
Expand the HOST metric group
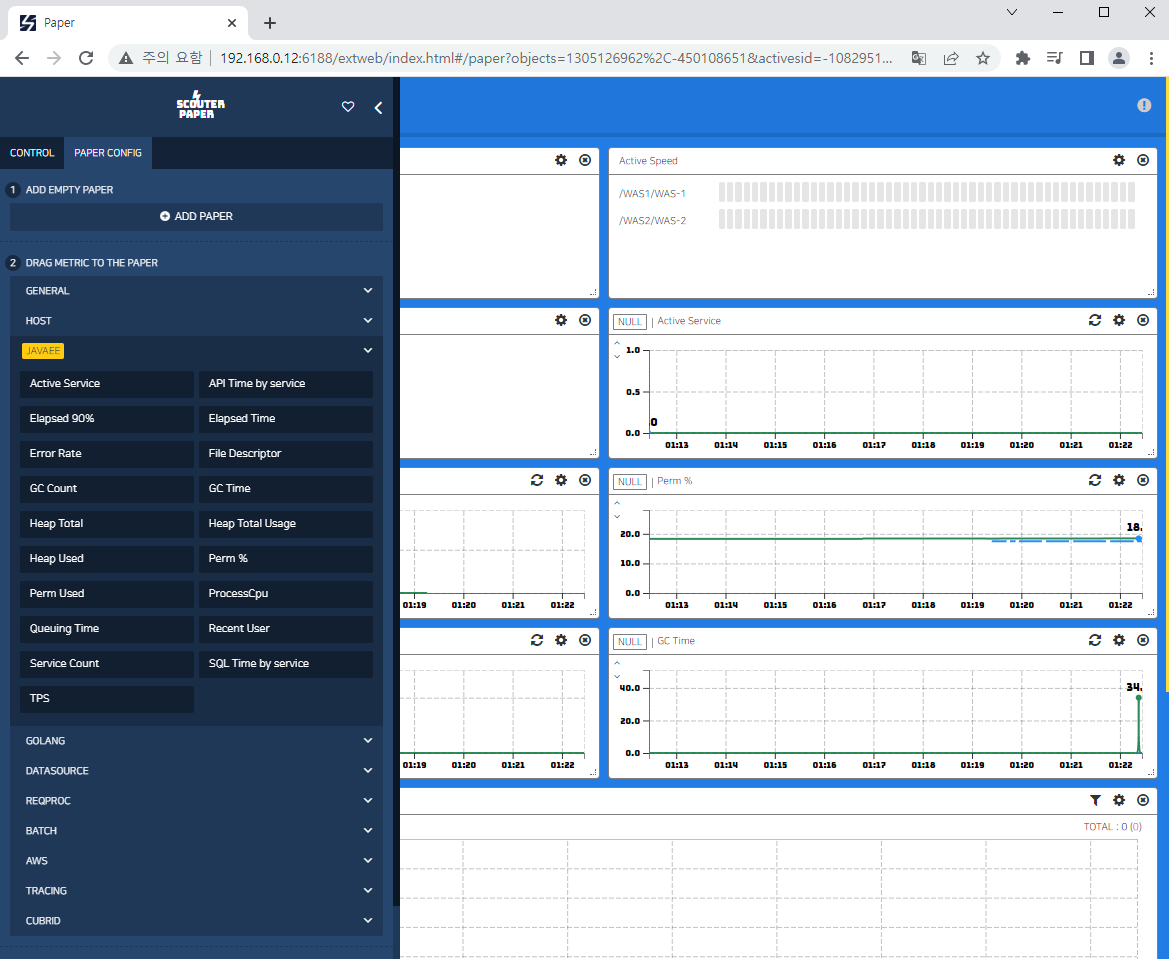[x=196, y=321]
